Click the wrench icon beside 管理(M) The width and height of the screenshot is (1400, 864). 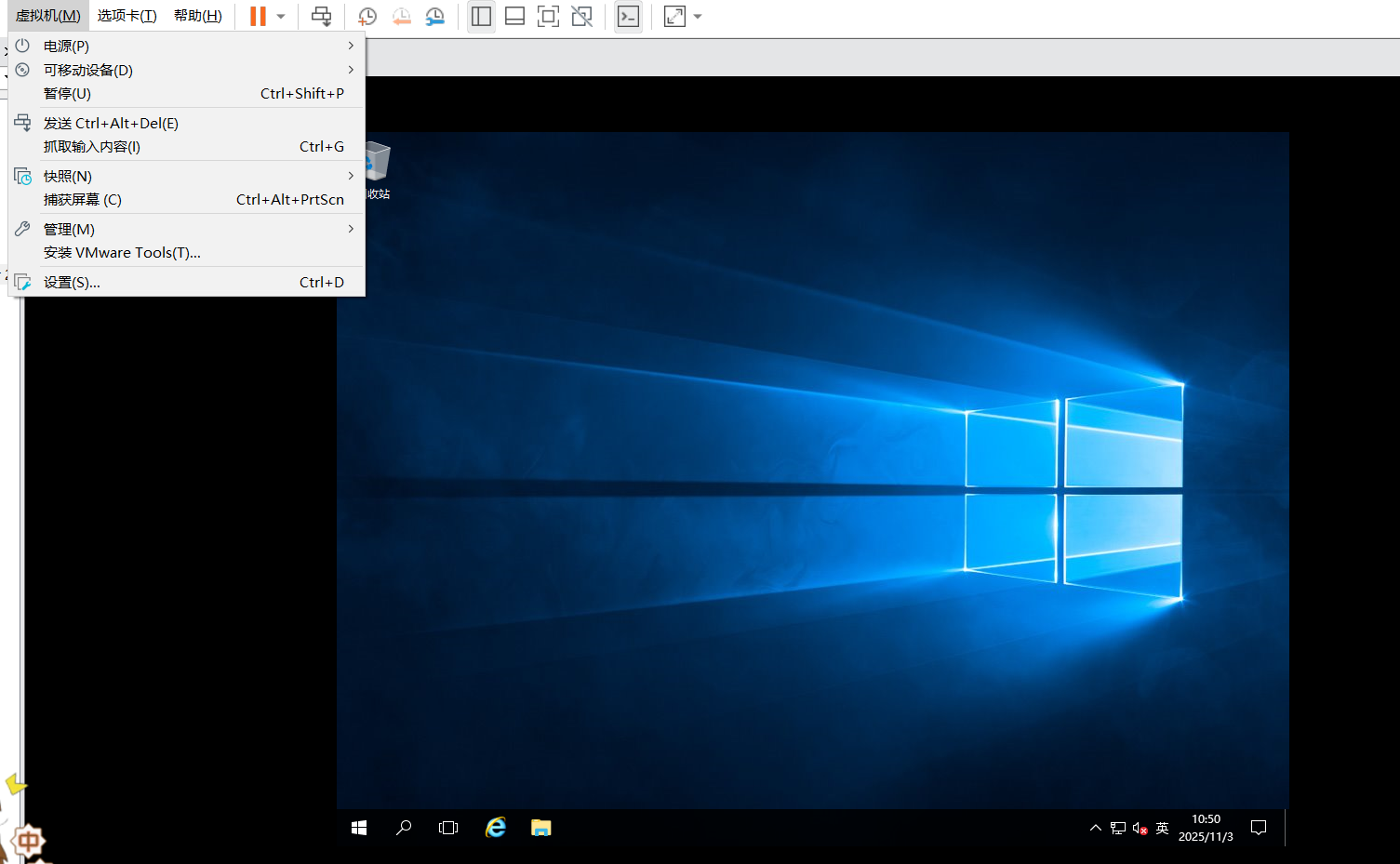click(22, 229)
